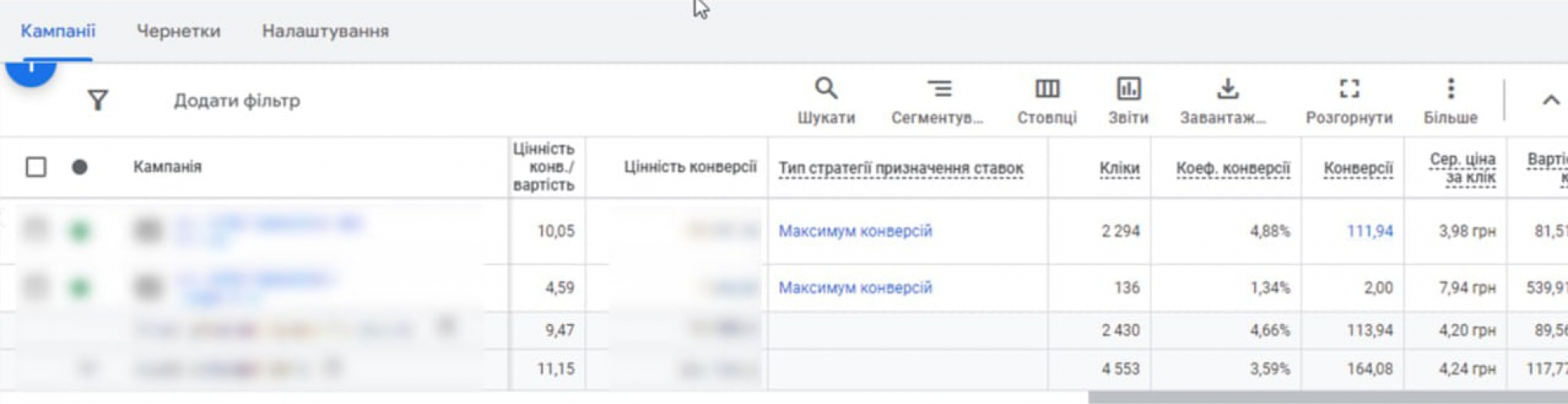The width and height of the screenshot is (1568, 404).
Task: Click the 10,05 value cell
Action: point(556,231)
